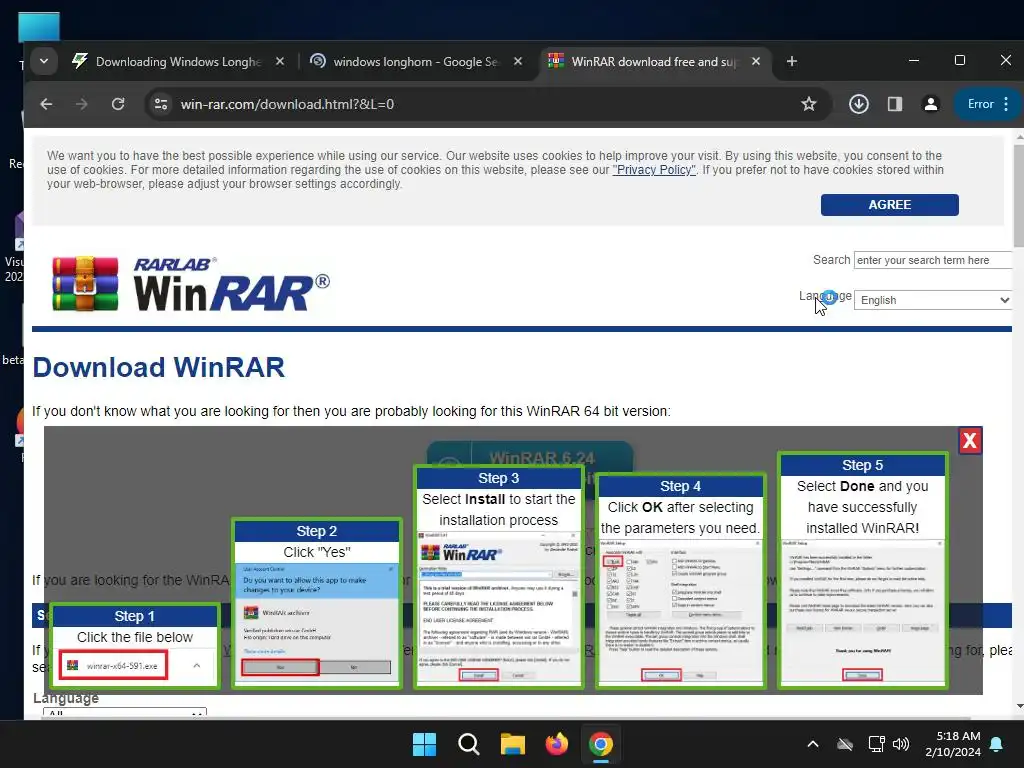Click the browser forward arrow

[82, 104]
